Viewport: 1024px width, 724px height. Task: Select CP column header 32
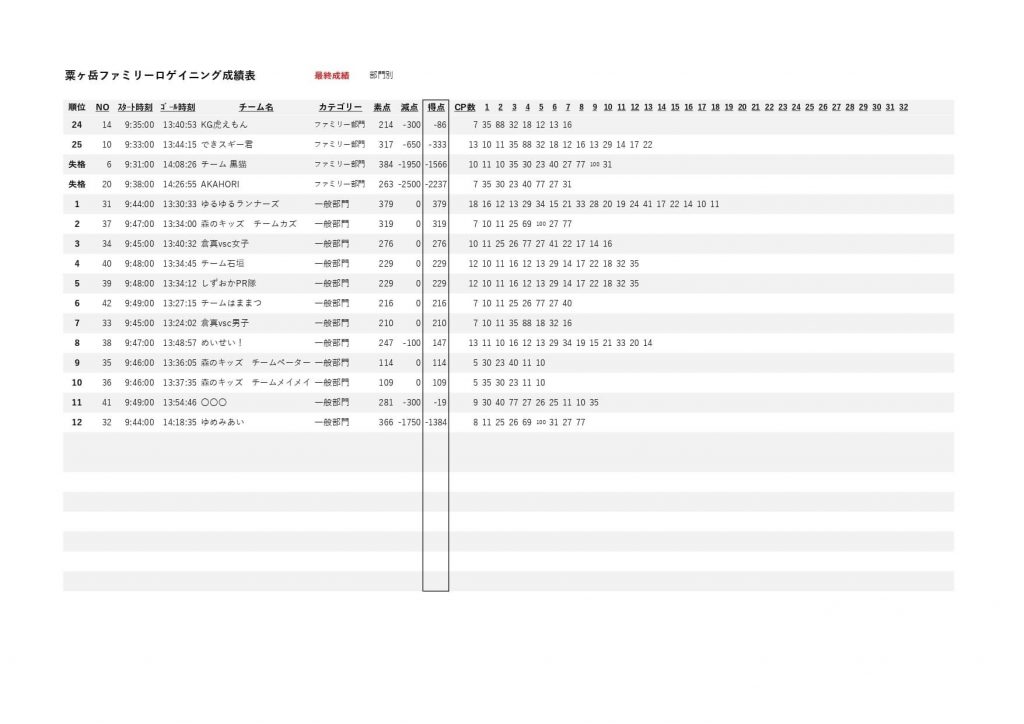[x=903, y=107]
